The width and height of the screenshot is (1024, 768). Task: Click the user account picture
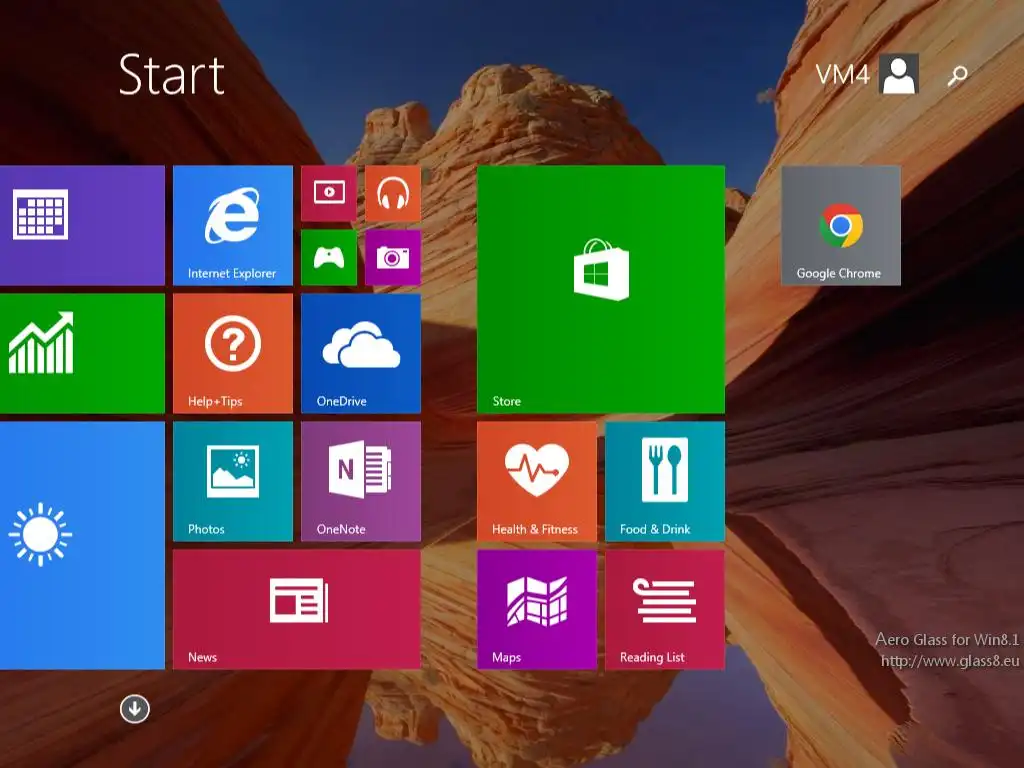(899, 74)
